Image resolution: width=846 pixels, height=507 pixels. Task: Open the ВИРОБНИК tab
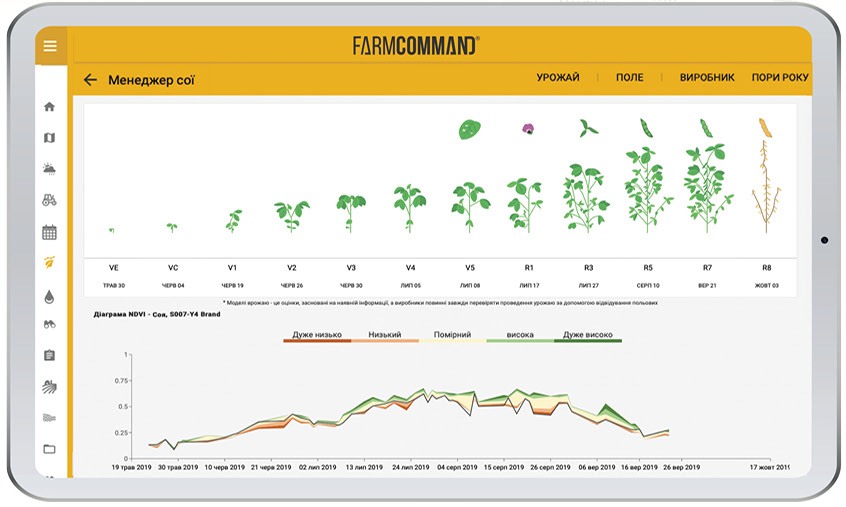click(x=707, y=78)
